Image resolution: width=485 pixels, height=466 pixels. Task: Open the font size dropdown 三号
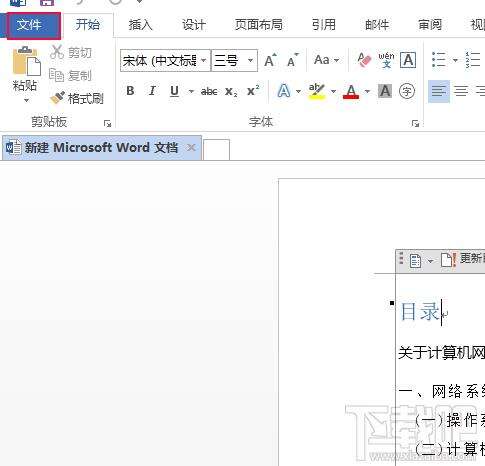click(x=234, y=61)
